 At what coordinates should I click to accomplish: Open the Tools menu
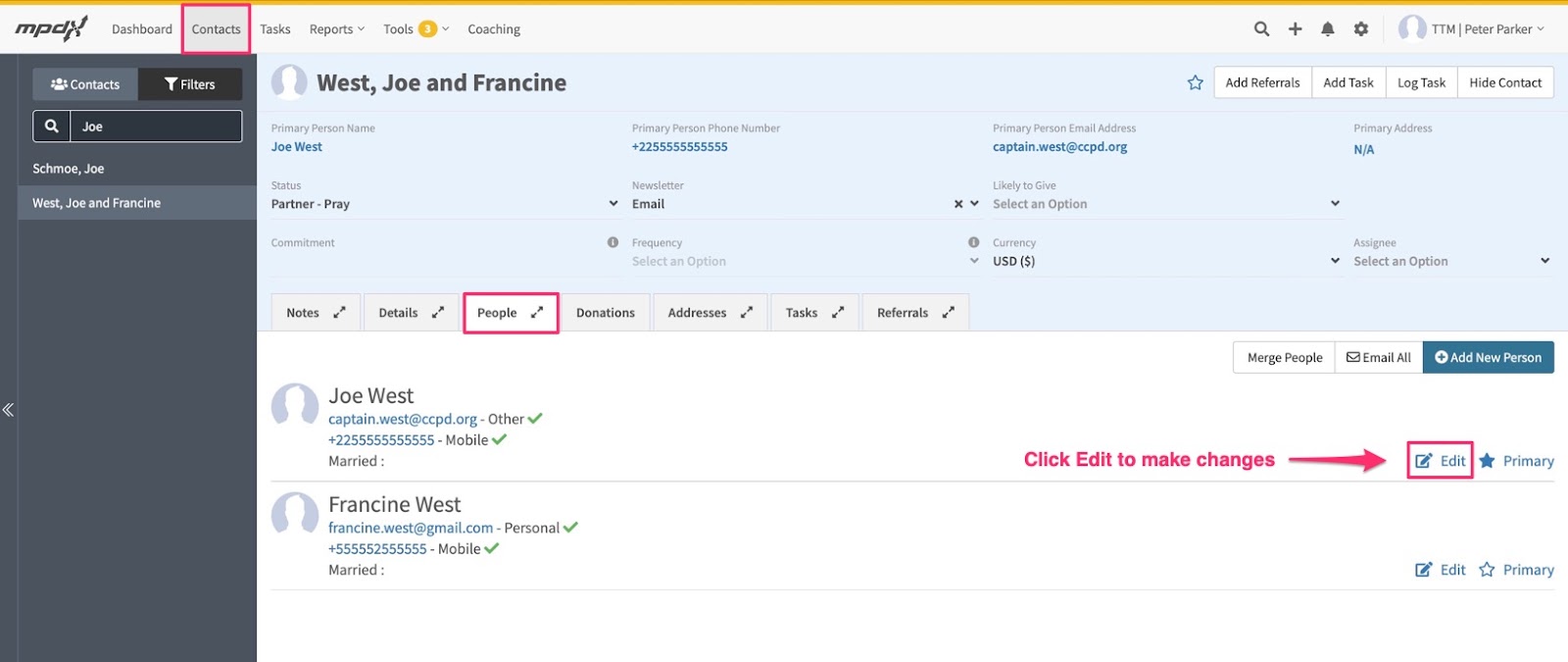click(416, 29)
